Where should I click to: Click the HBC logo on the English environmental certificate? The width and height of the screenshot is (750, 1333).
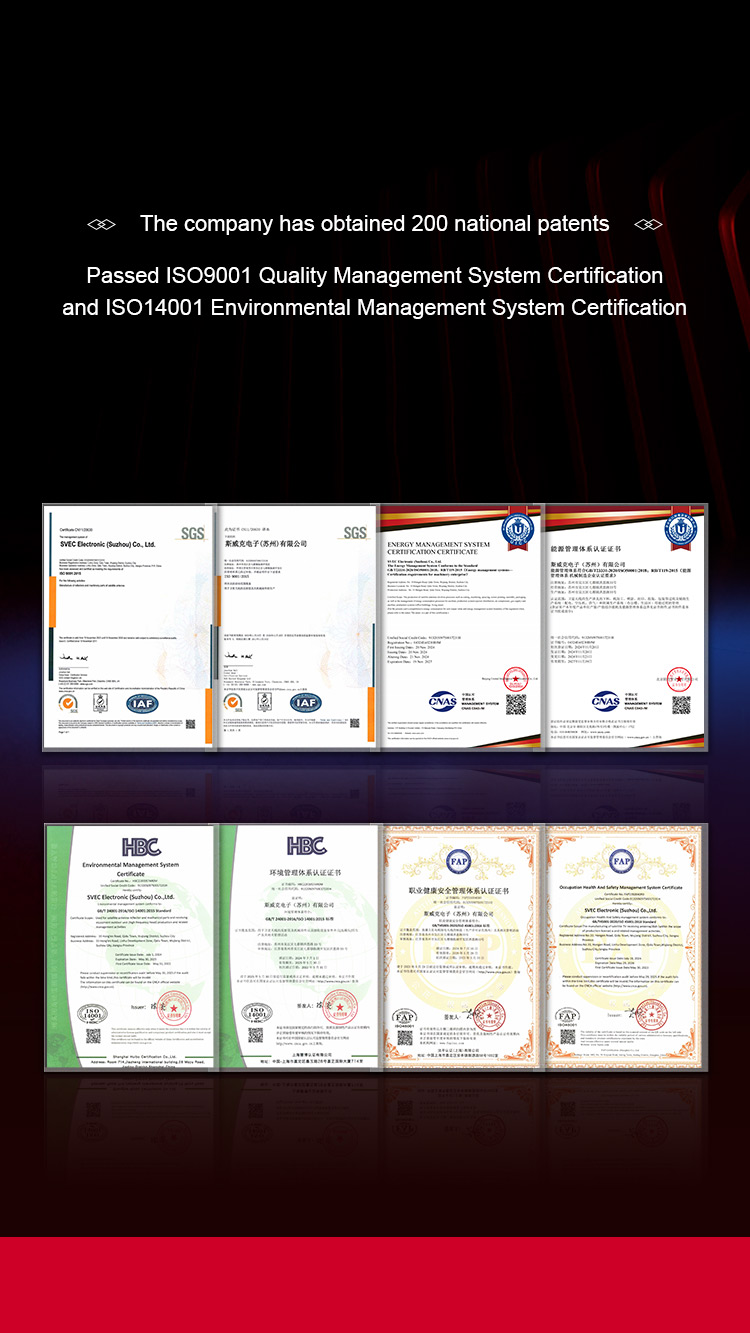click(x=141, y=847)
